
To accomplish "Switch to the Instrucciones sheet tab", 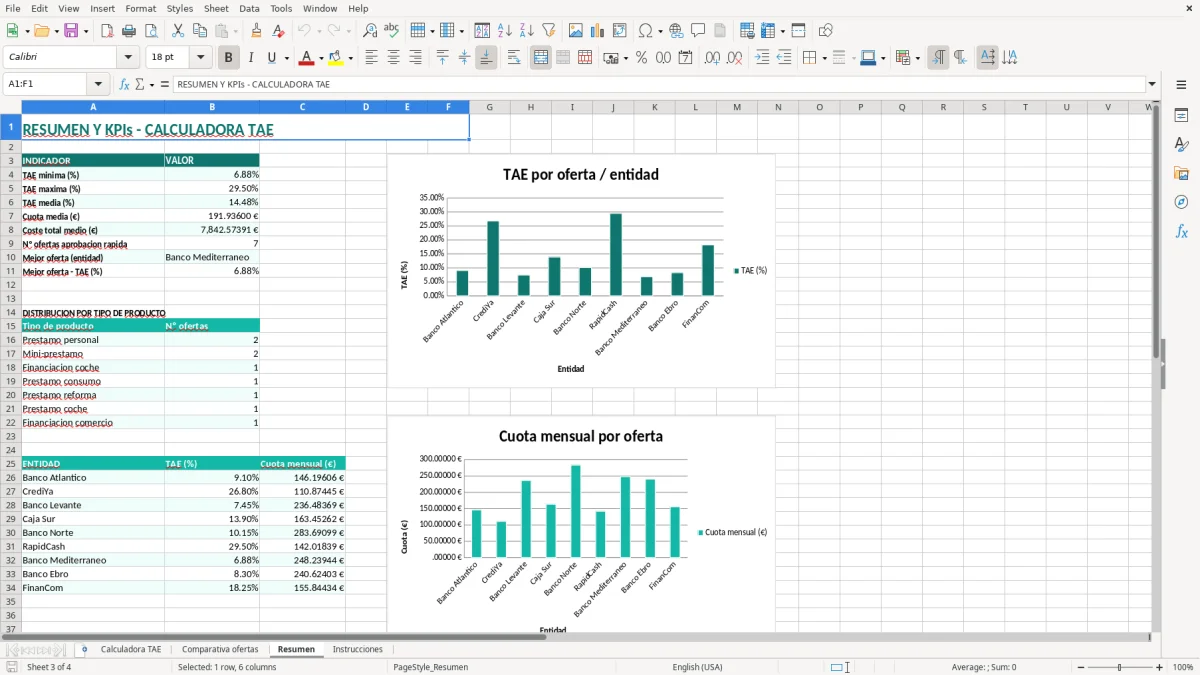I will tap(357, 649).
